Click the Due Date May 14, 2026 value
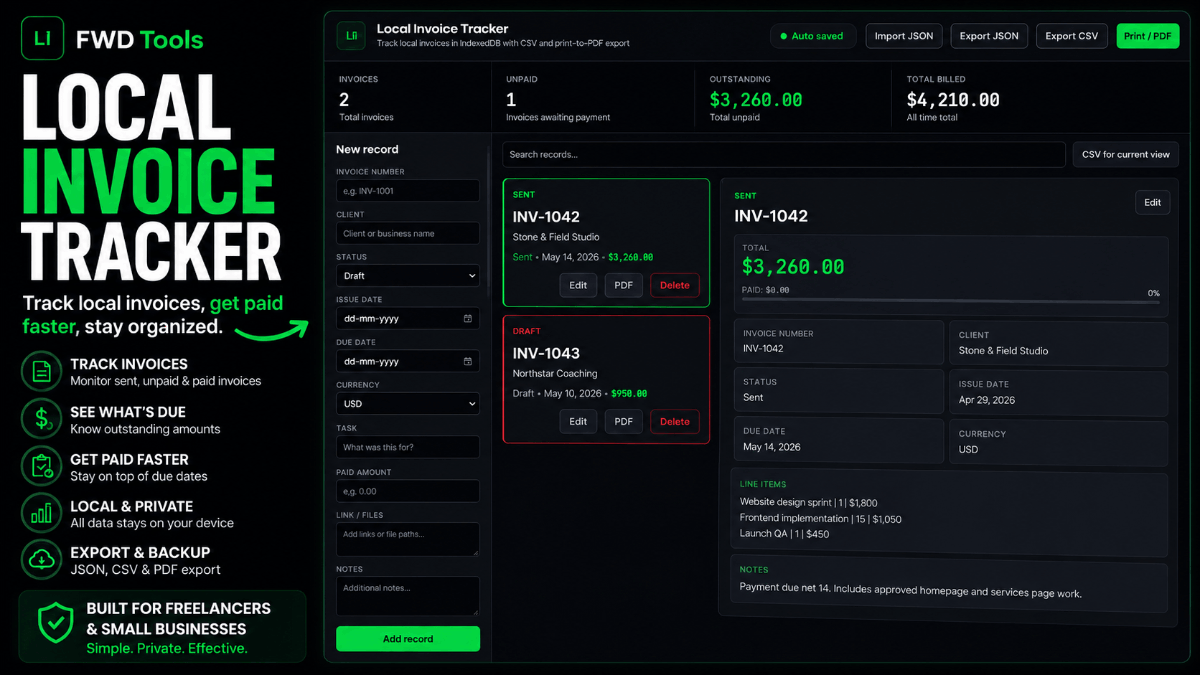 (x=771, y=447)
